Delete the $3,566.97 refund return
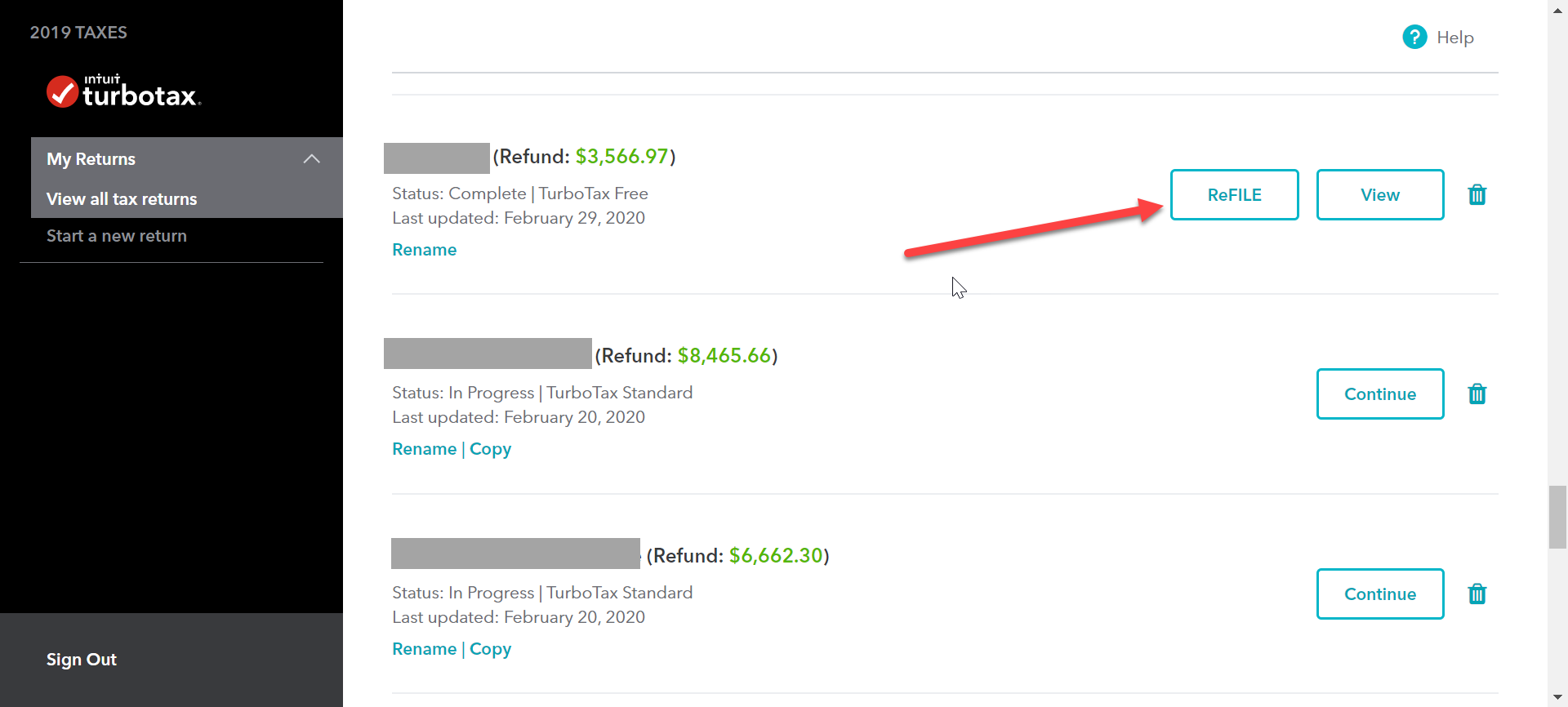This screenshot has width=1568, height=707. pos(1477,195)
